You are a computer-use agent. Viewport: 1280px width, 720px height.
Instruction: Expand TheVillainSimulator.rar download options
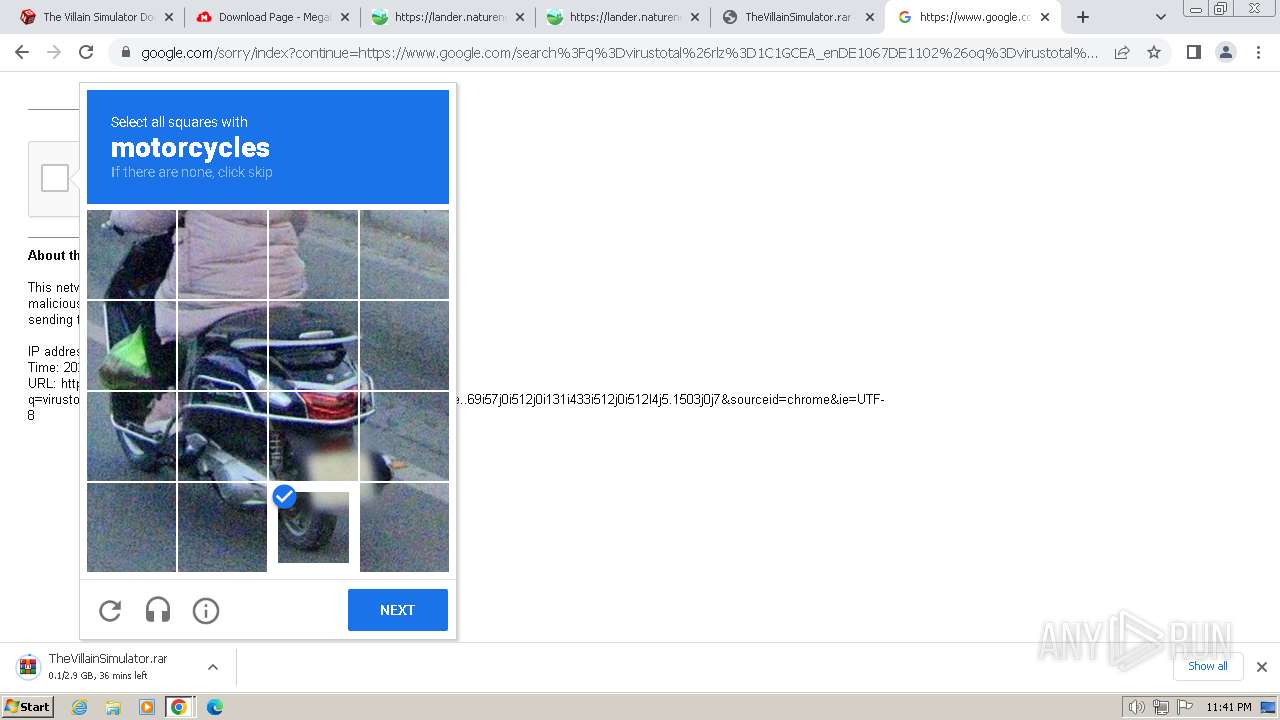(x=213, y=667)
